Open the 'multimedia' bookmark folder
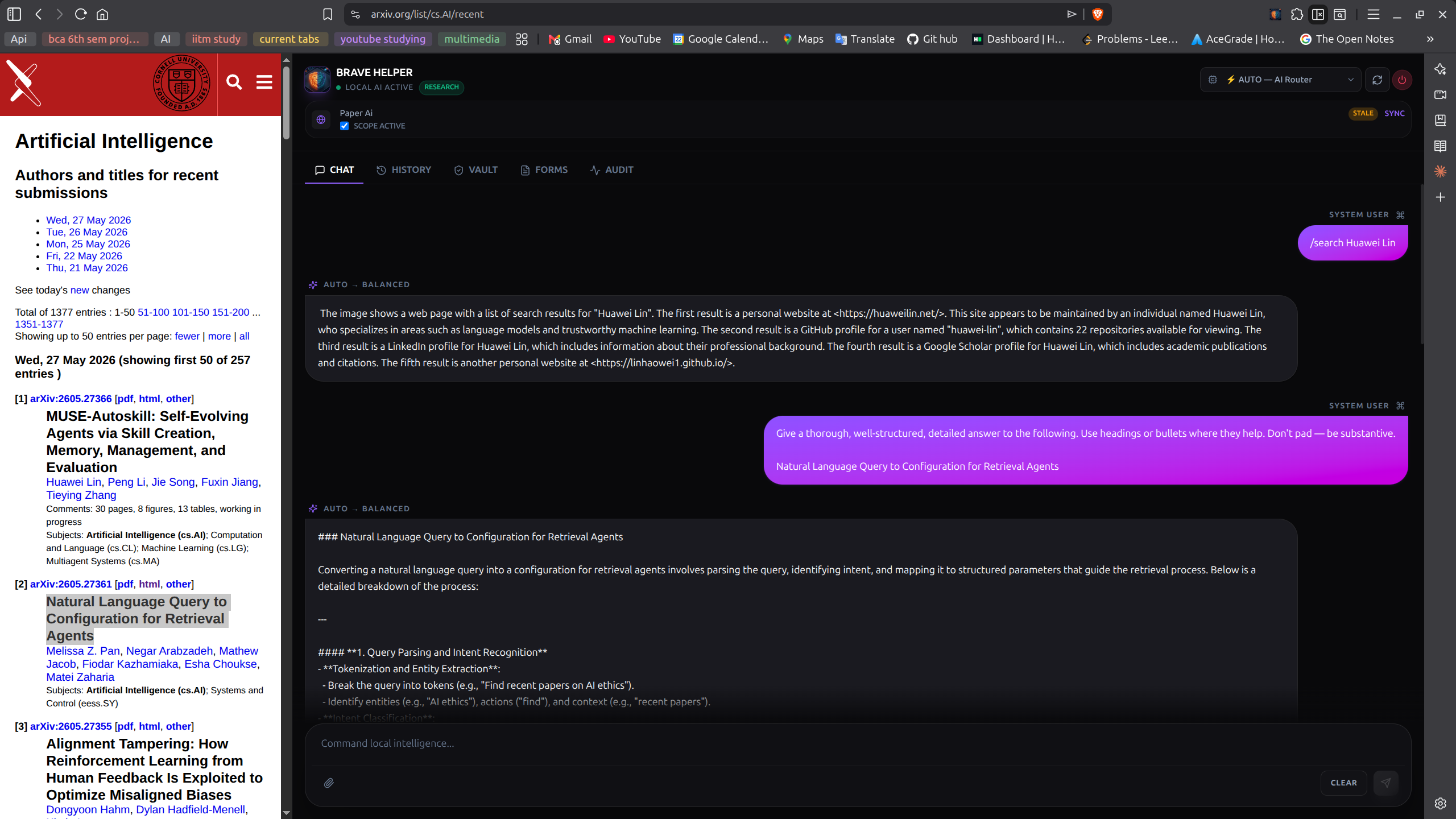The width and height of the screenshot is (1456, 819). (471, 39)
